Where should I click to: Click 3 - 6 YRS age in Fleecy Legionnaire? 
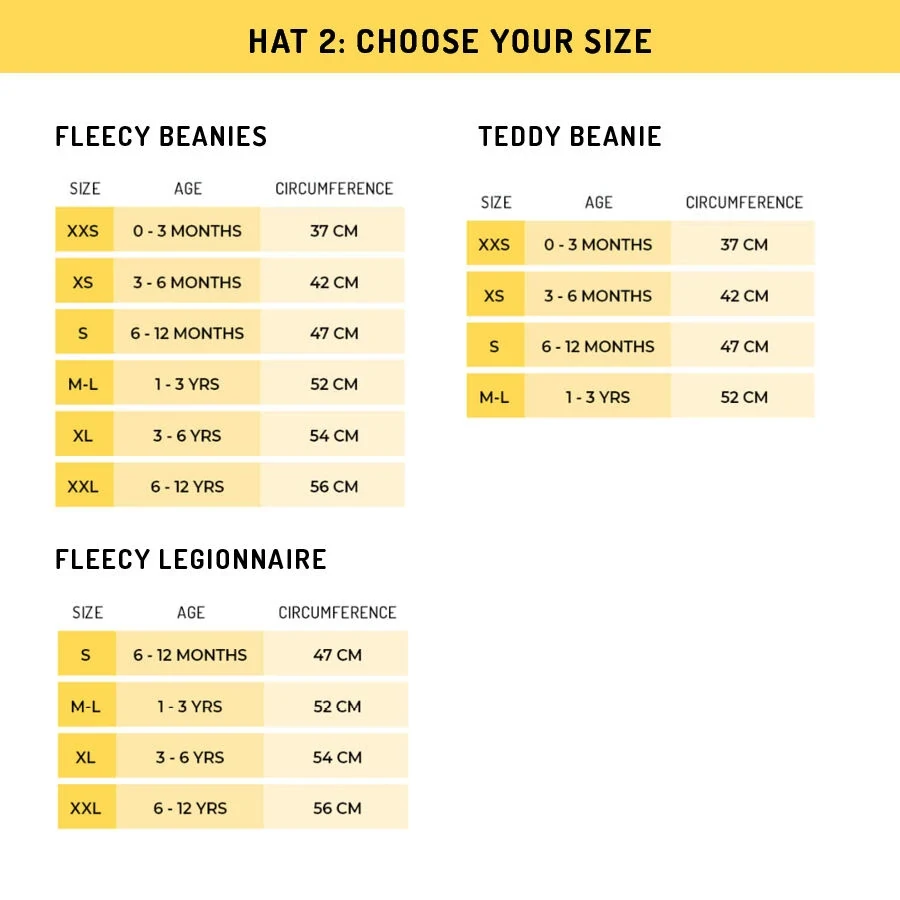pos(190,757)
